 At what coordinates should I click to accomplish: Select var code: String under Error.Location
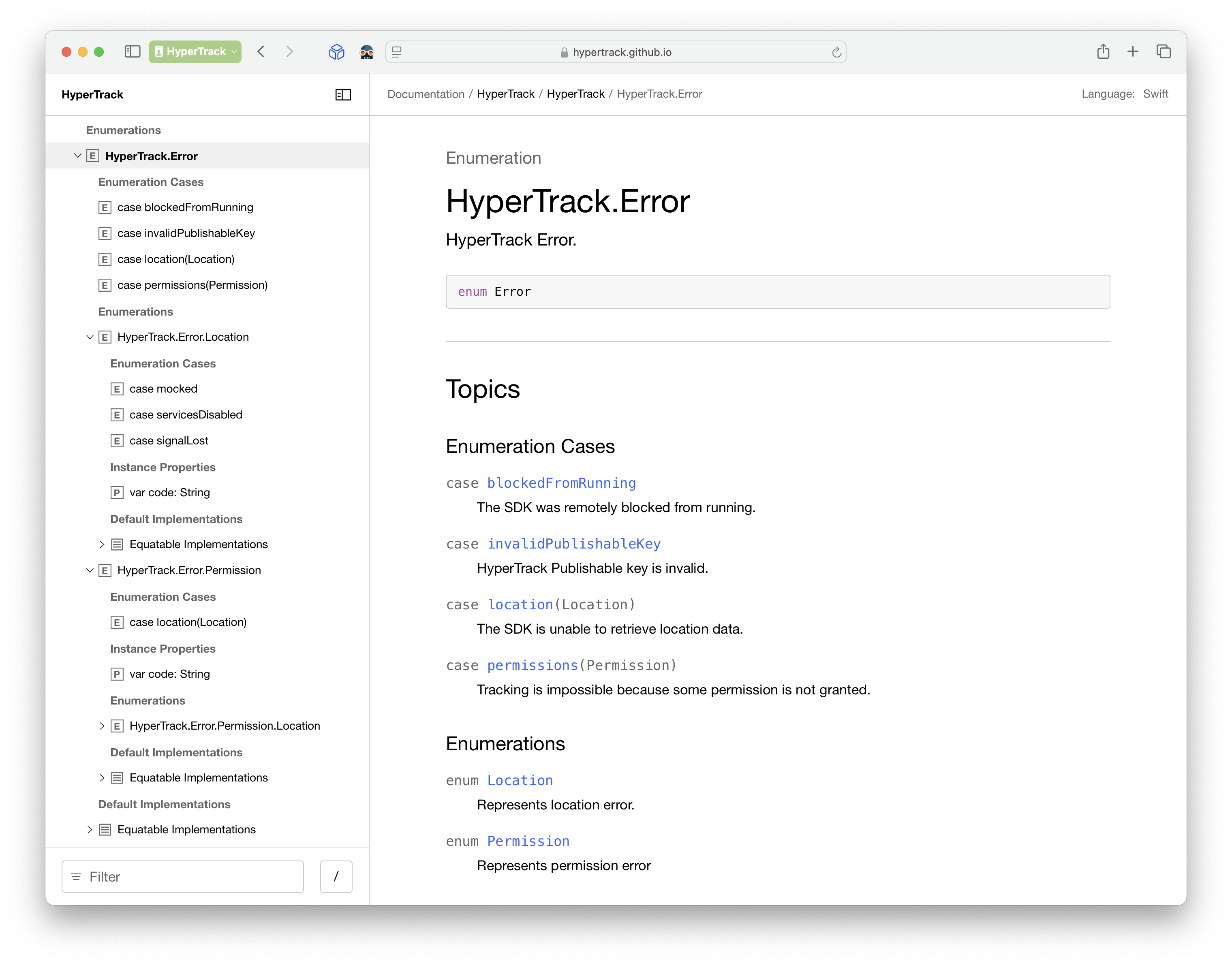point(169,493)
